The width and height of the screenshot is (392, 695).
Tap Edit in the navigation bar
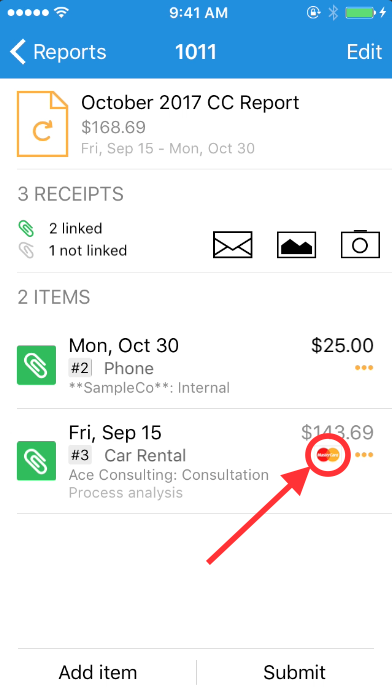pyautogui.click(x=364, y=52)
